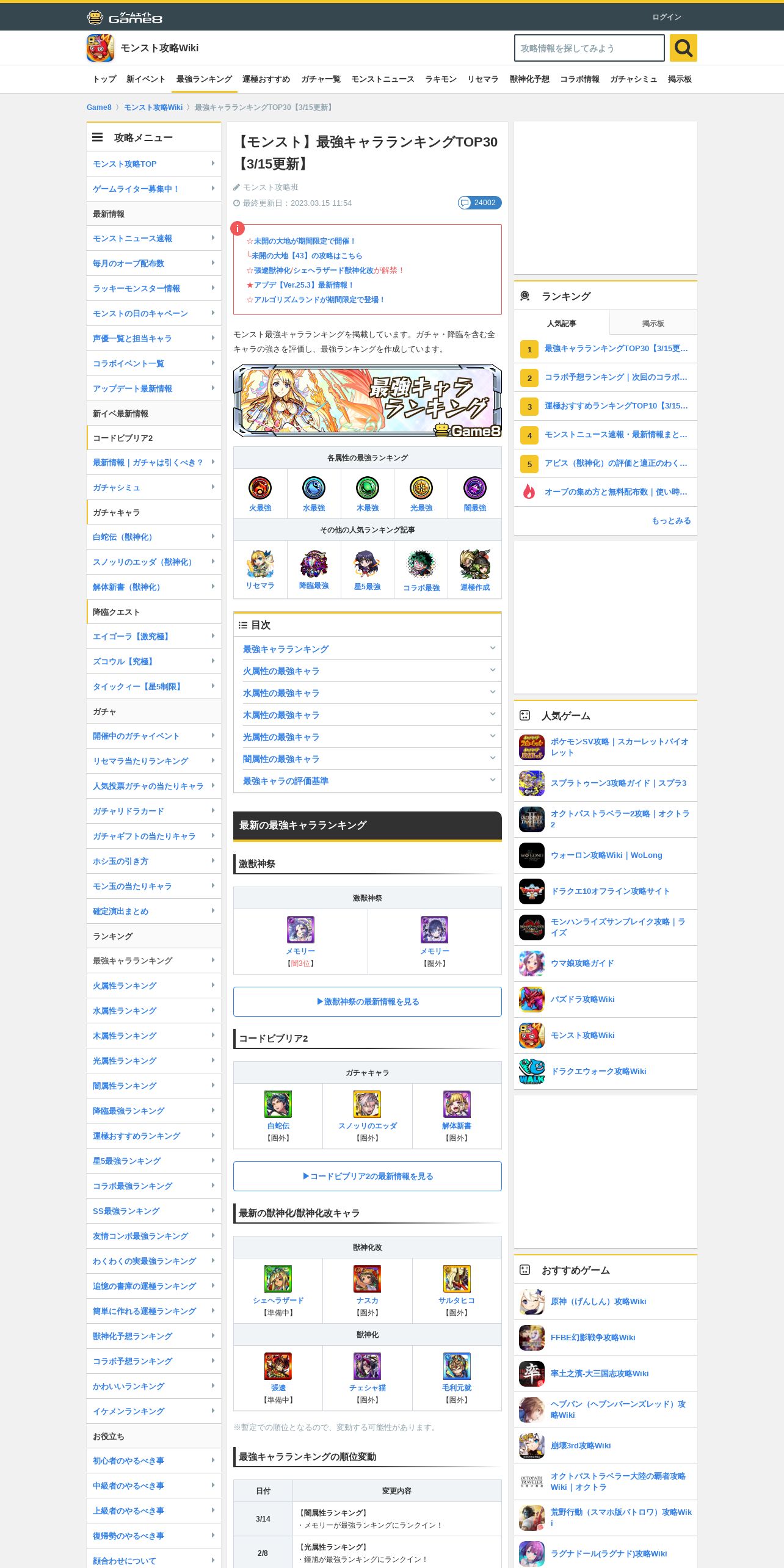Screen dimensions: 784x1568
Task: Click the ログイン link
Action: [666, 17]
